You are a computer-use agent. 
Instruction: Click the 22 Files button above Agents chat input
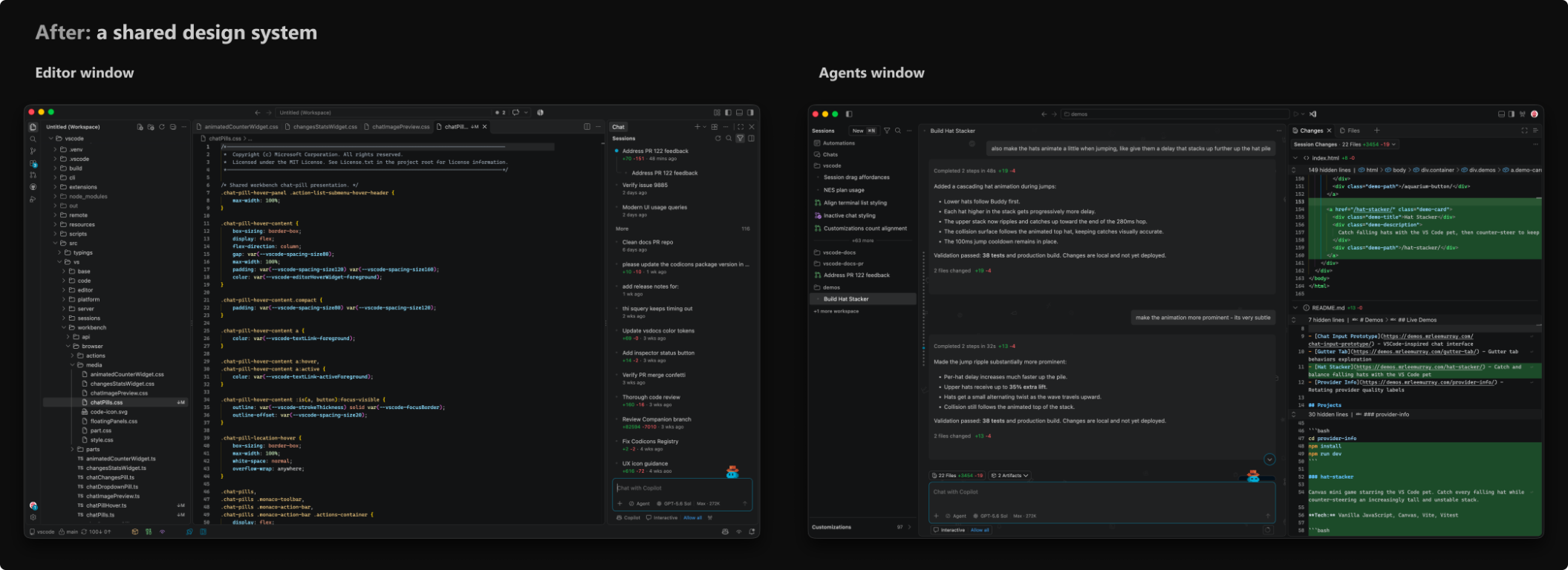coord(957,476)
